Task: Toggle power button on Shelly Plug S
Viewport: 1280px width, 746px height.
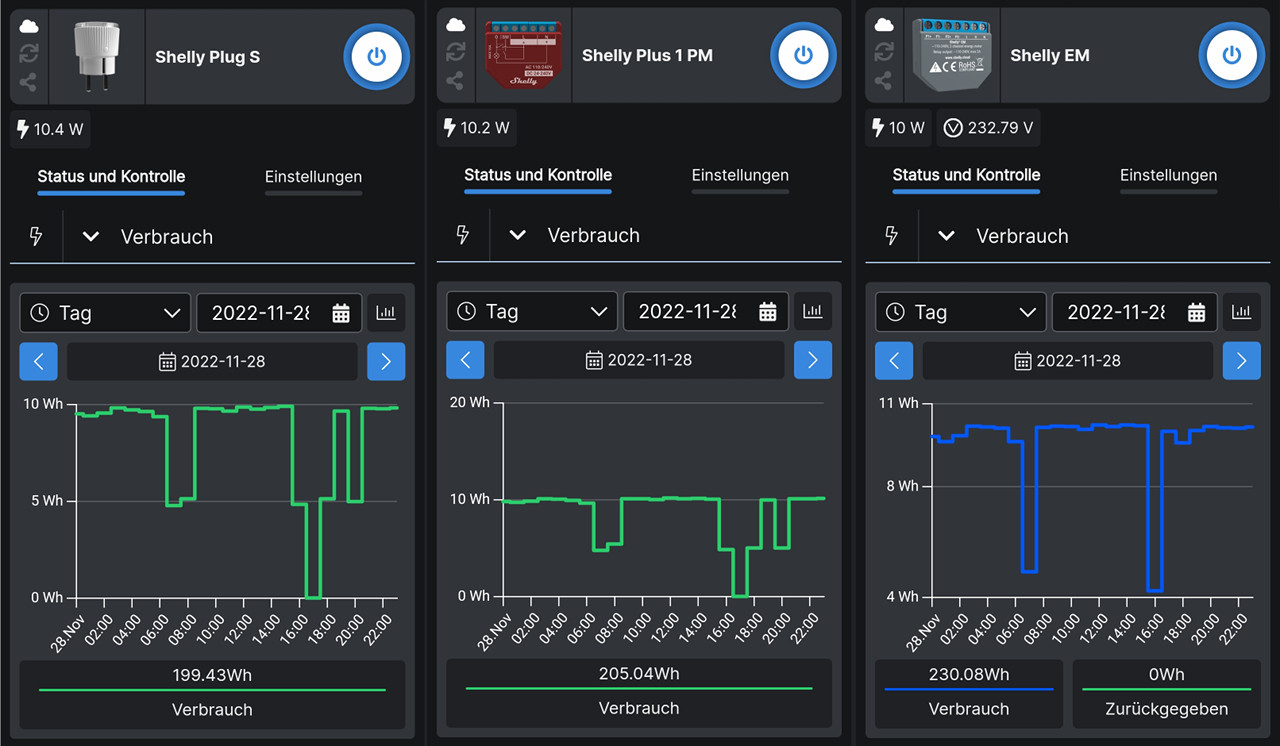Action: (376, 57)
